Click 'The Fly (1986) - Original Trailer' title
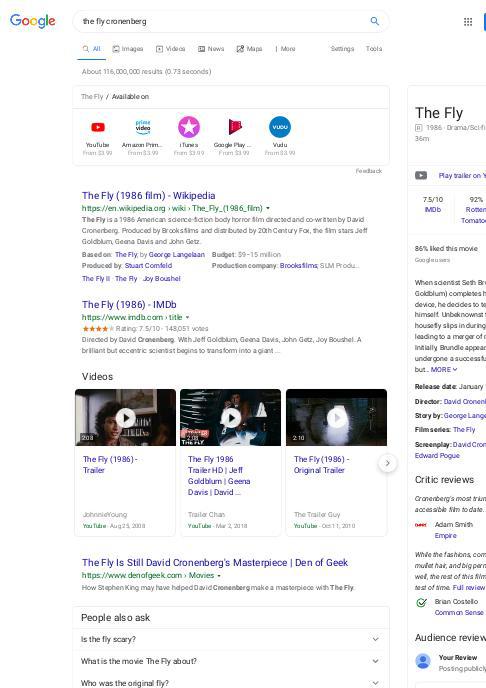The height and width of the screenshot is (688, 486). [x=322, y=464]
